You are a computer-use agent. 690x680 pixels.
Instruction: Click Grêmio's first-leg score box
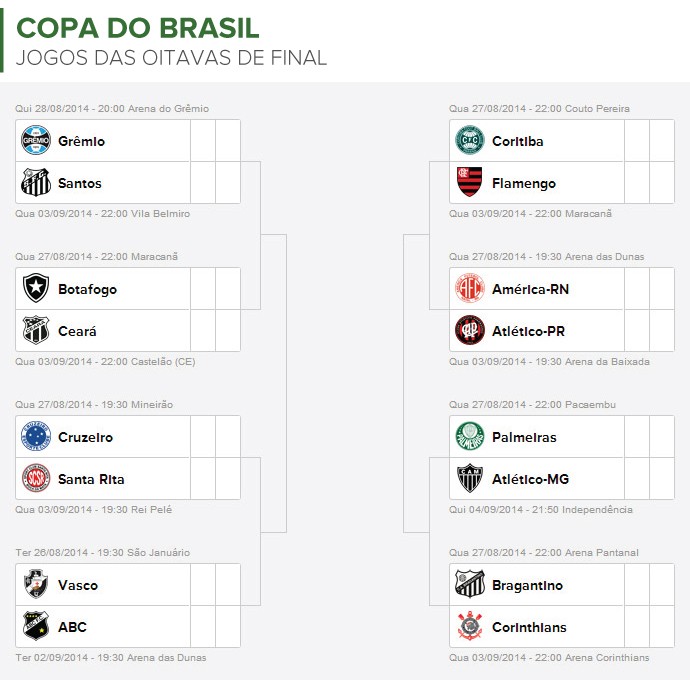click(x=203, y=141)
